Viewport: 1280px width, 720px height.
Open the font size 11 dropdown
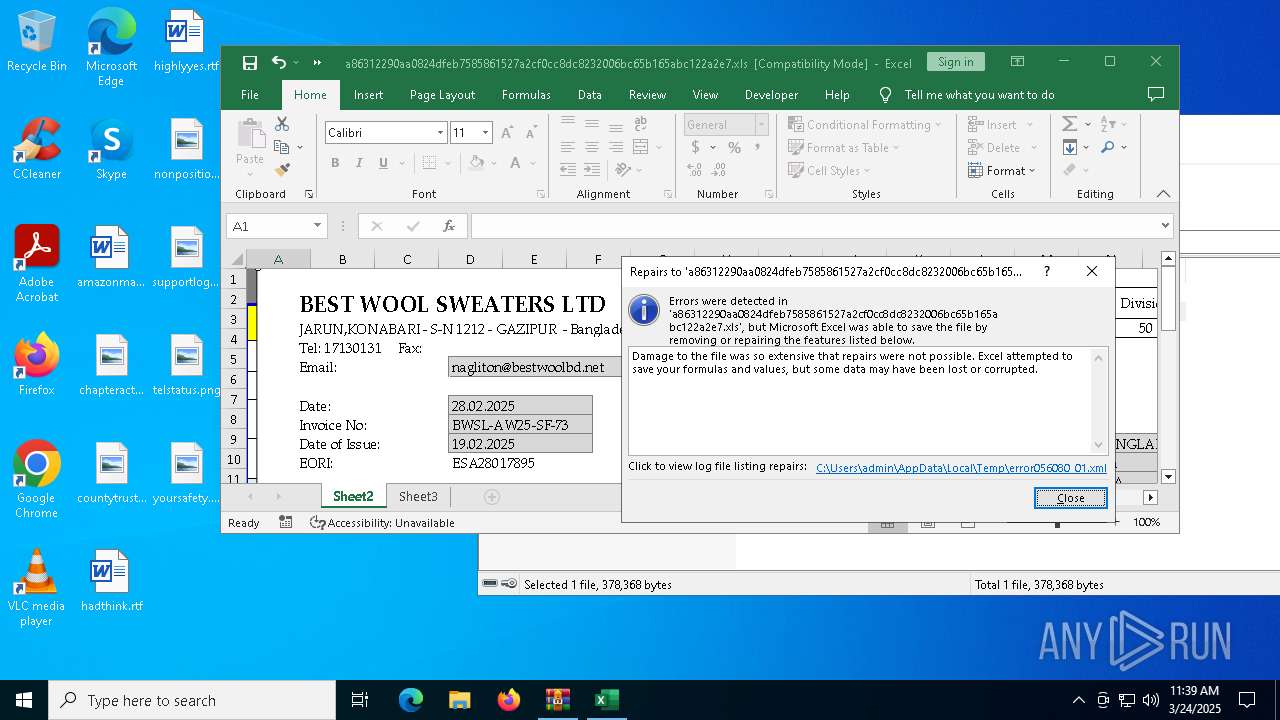[486, 132]
